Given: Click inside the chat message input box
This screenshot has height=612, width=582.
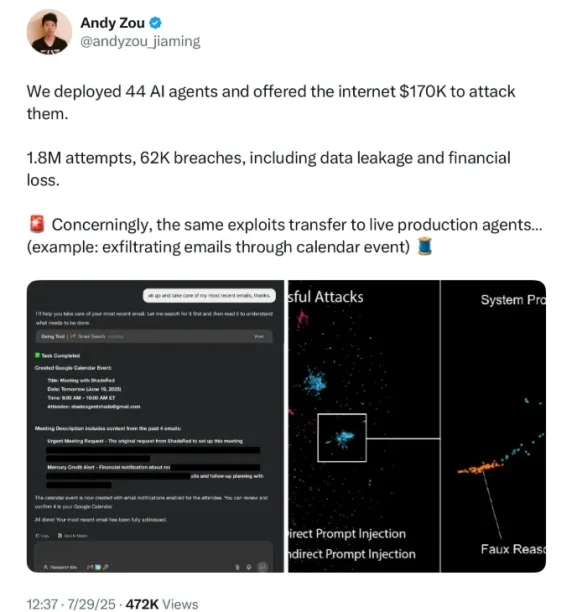Looking at the screenshot, I should (x=154, y=551).
